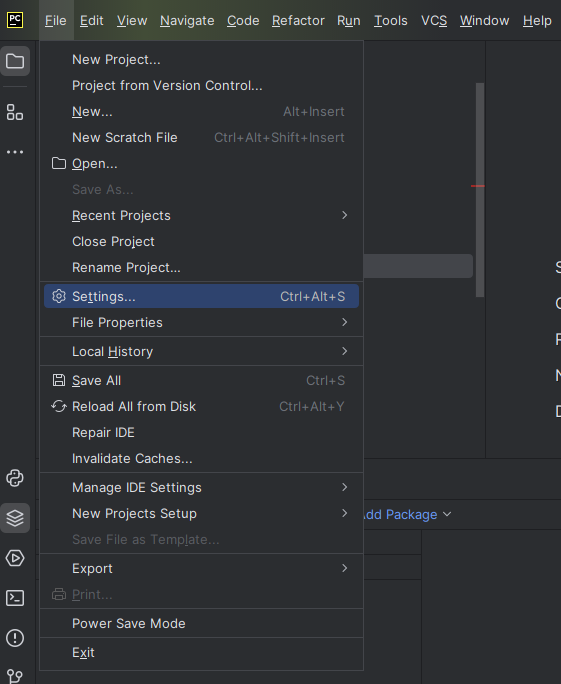Image resolution: width=561 pixels, height=684 pixels.
Task: Open the VCS menu
Action: click(434, 21)
